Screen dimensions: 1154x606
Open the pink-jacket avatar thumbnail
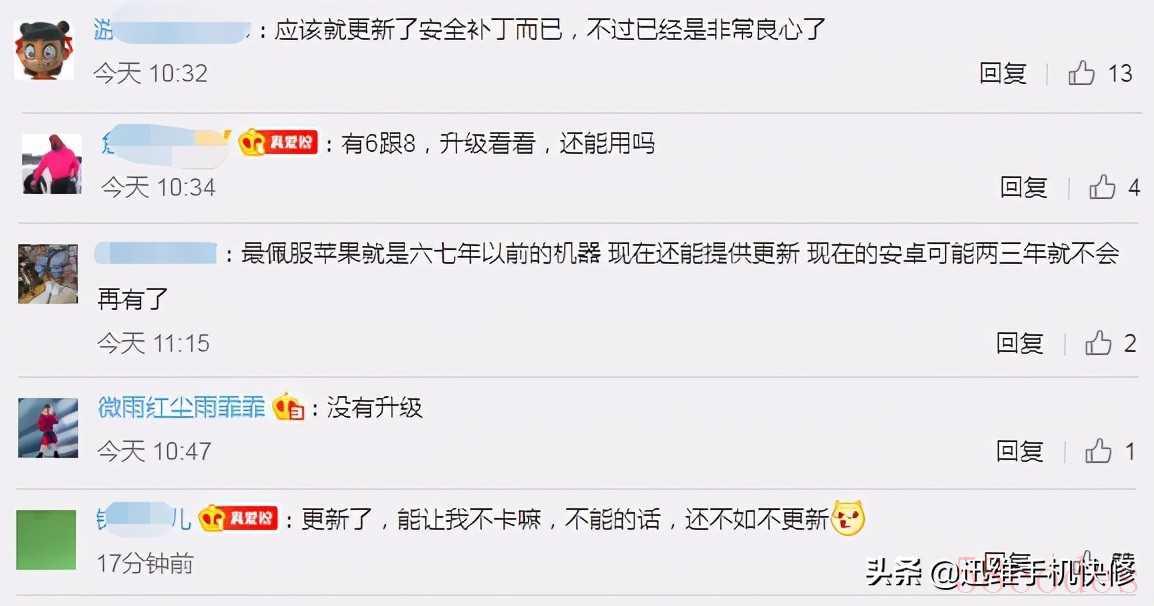tap(52, 164)
